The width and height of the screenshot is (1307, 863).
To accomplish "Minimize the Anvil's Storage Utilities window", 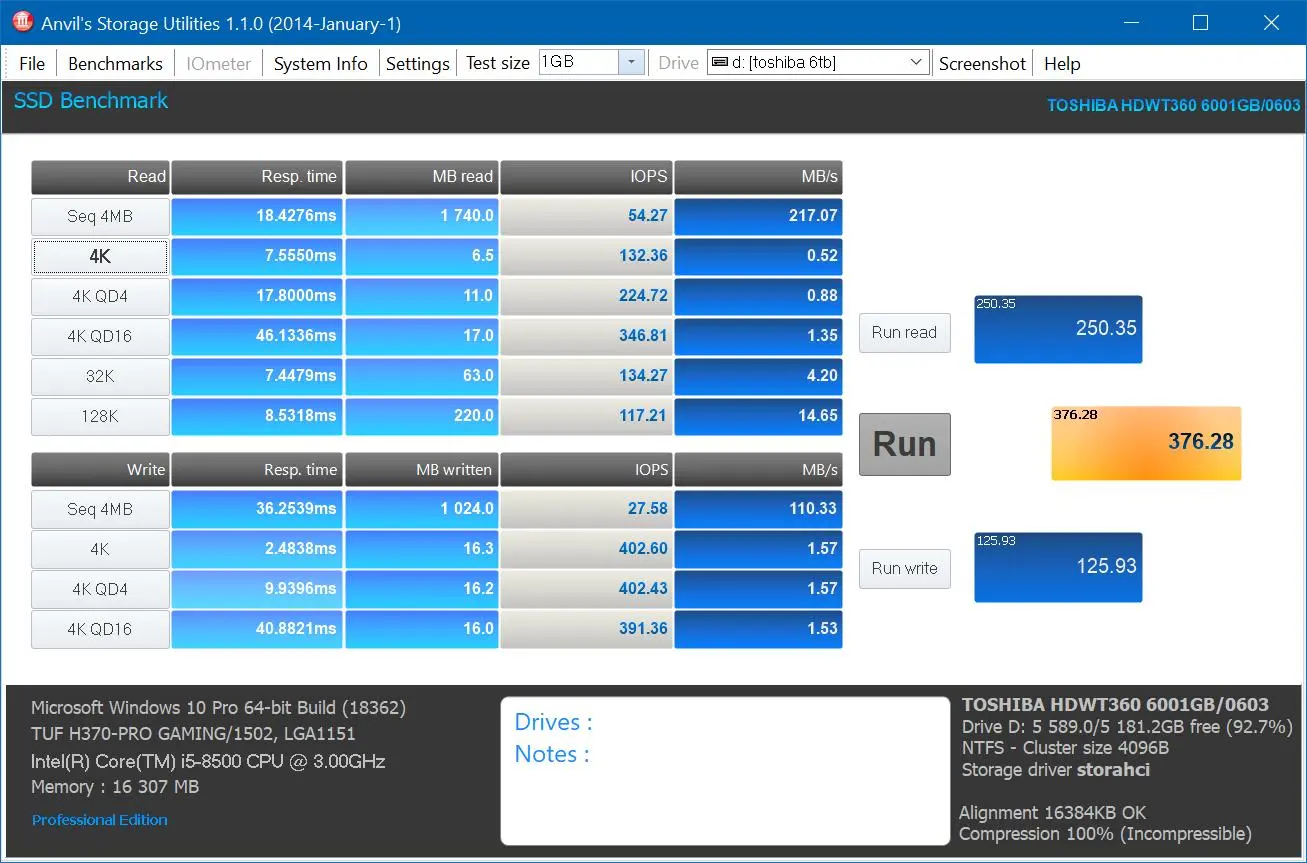I will (x=1130, y=23).
